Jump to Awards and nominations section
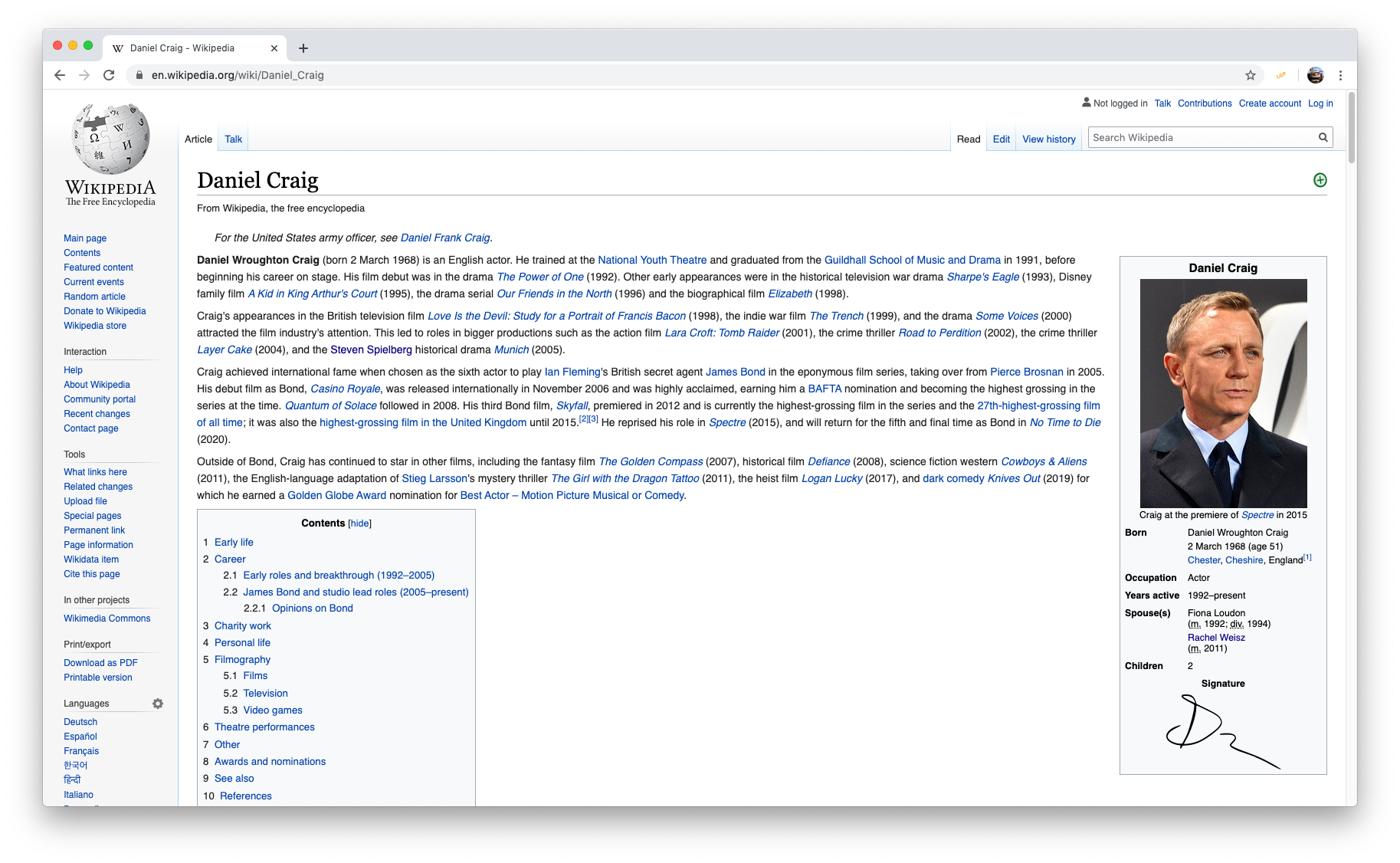Screen dimensions: 1400x863 click(x=270, y=762)
